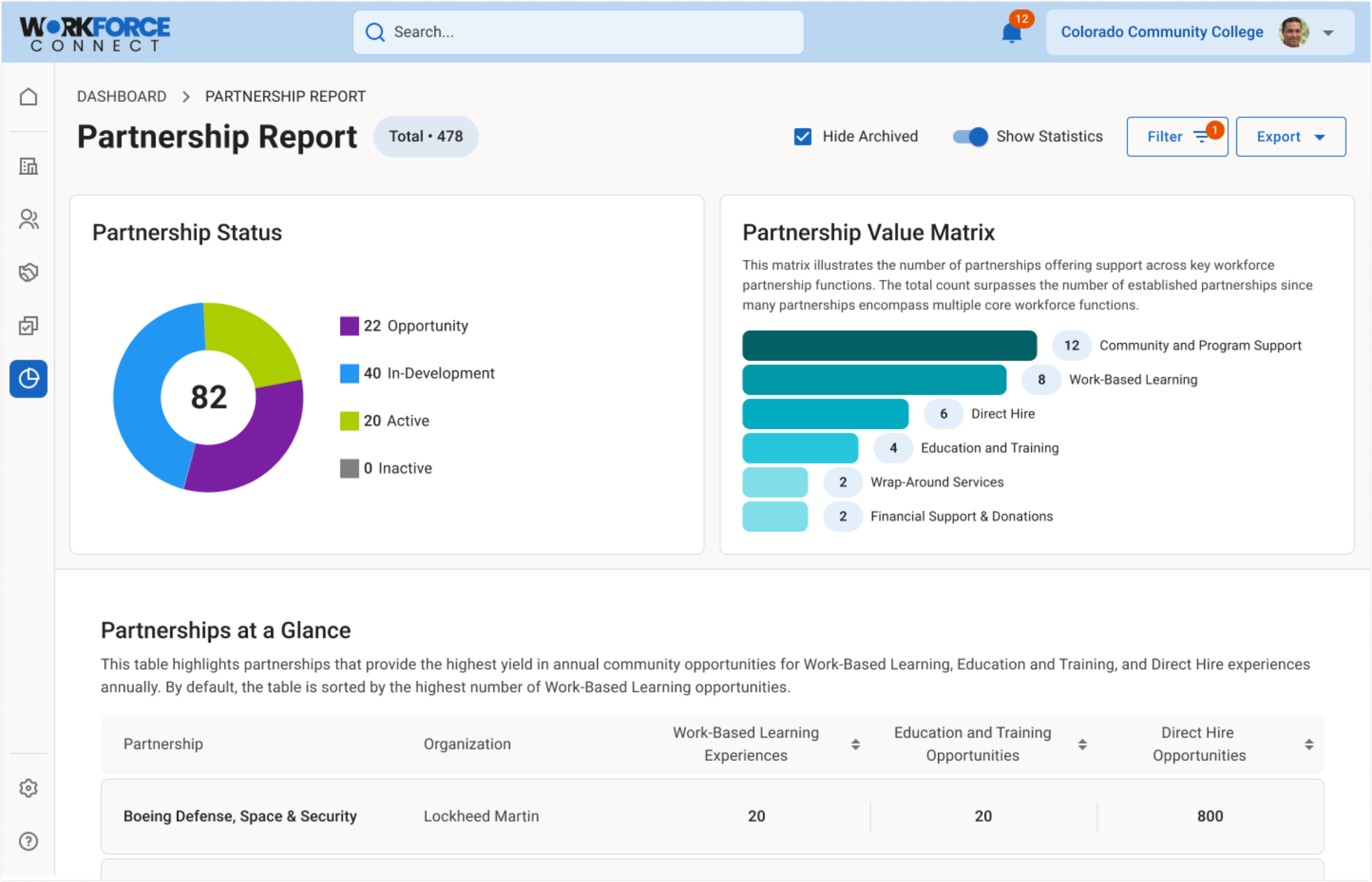Open the settings gear icon in sidebar
Image resolution: width=1372 pixels, height=882 pixels.
click(28, 788)
